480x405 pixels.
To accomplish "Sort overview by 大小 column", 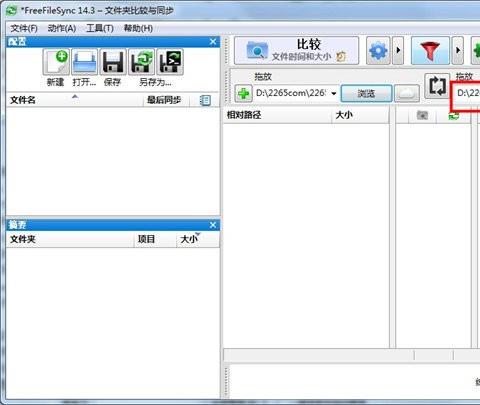I will [x=198, y=239].
